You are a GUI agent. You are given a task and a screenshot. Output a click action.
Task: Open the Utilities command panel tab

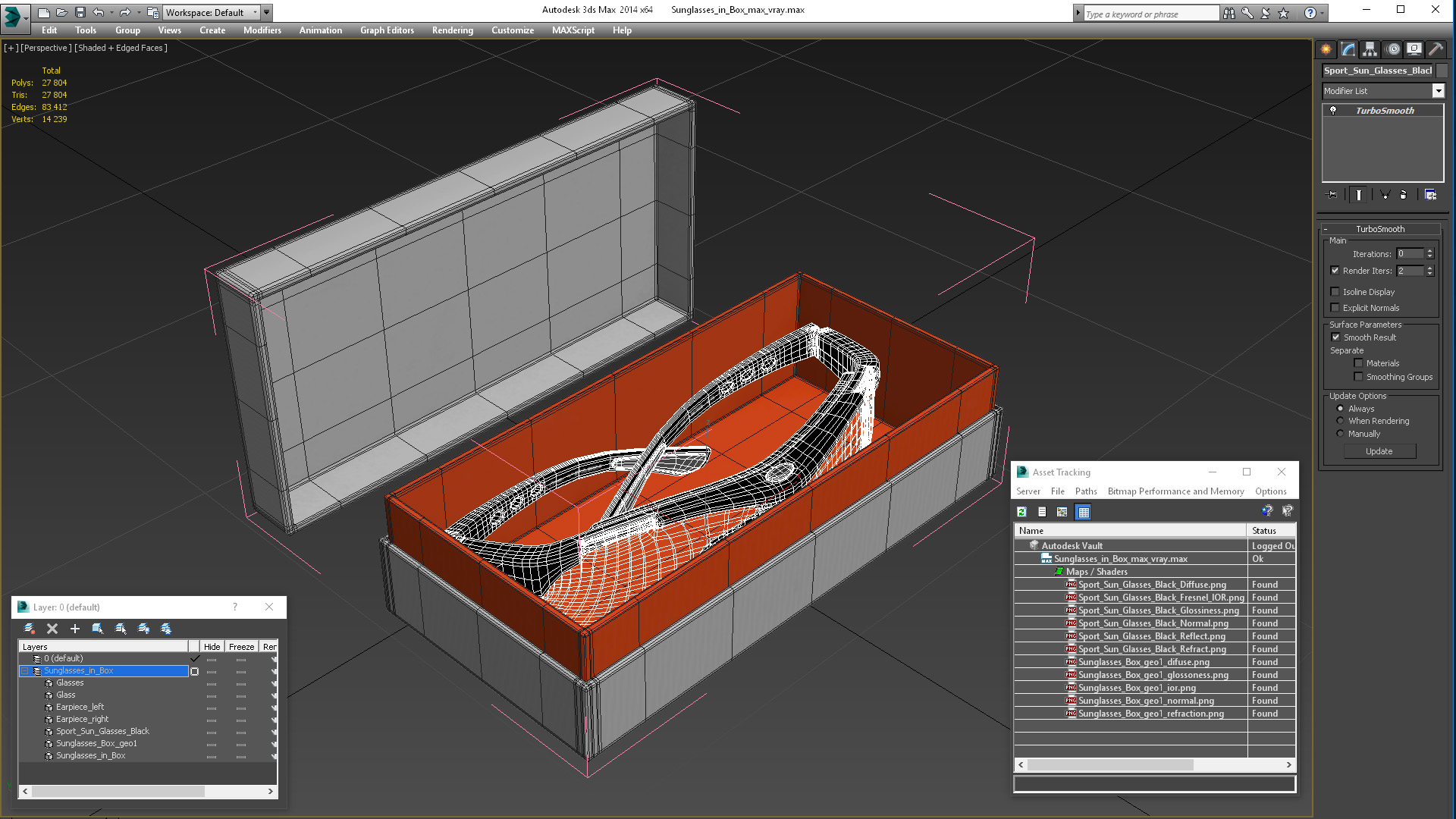coord(1436,49)
